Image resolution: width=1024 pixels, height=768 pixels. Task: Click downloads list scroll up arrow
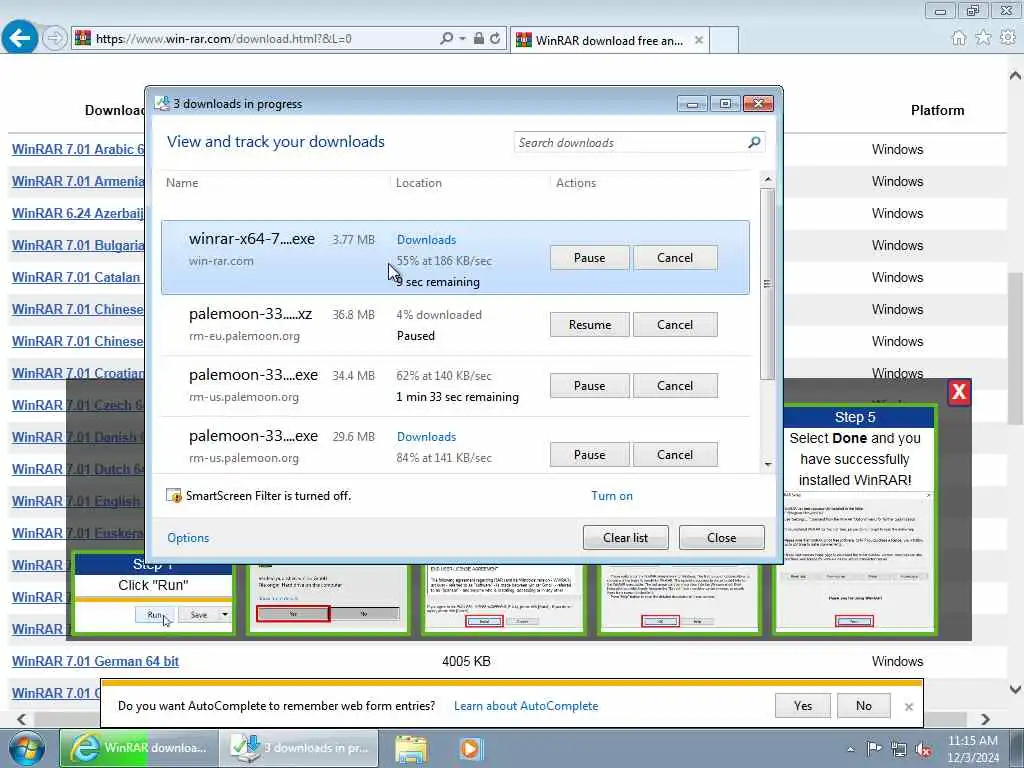tap(767, 179)
